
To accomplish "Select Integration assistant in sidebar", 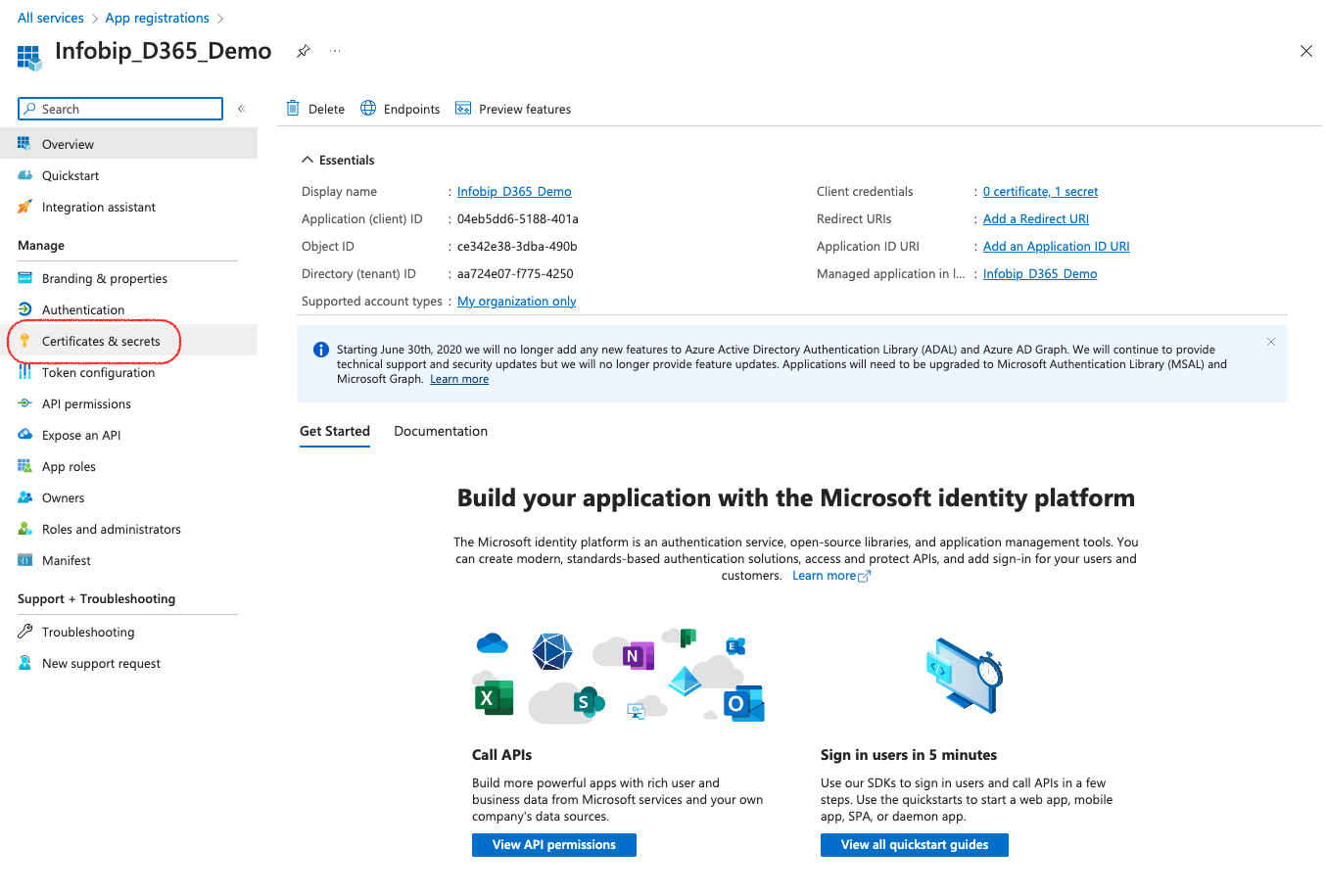I will (128, 207).
